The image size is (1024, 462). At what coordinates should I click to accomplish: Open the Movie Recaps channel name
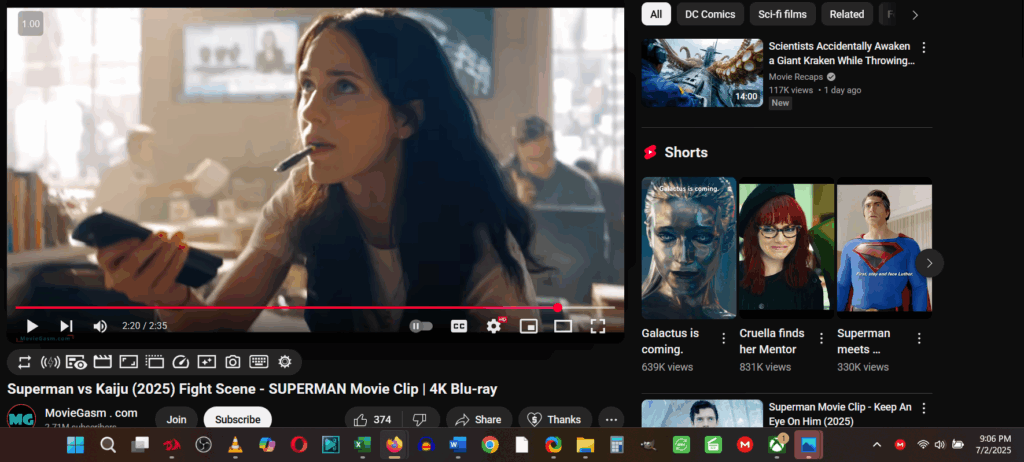click(x=795, y=76)
